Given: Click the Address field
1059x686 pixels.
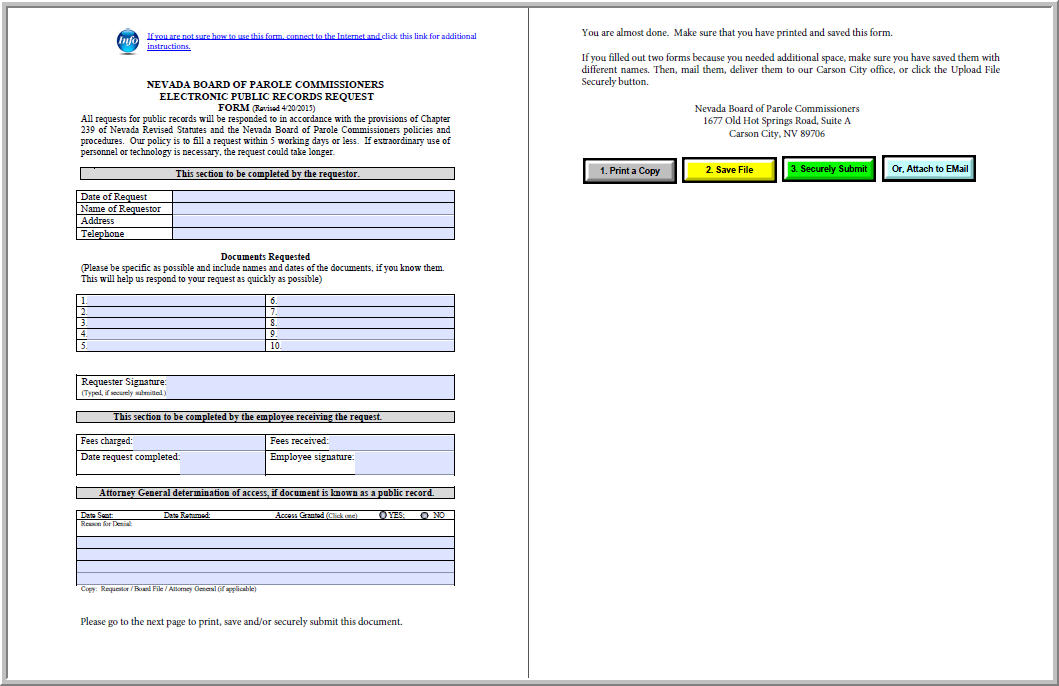Looking at the screenshot, I should (310, 221).
